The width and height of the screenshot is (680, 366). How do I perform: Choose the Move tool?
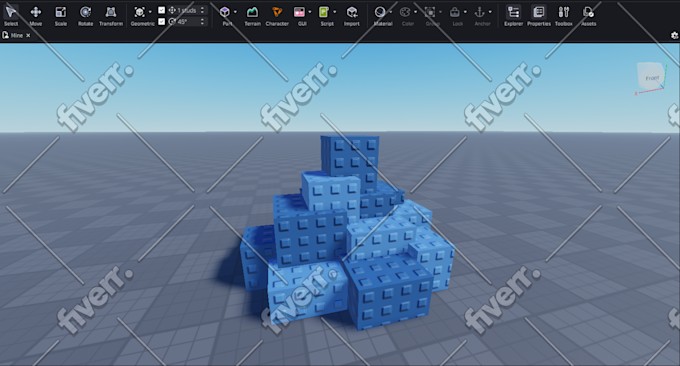tap(36, 16)
